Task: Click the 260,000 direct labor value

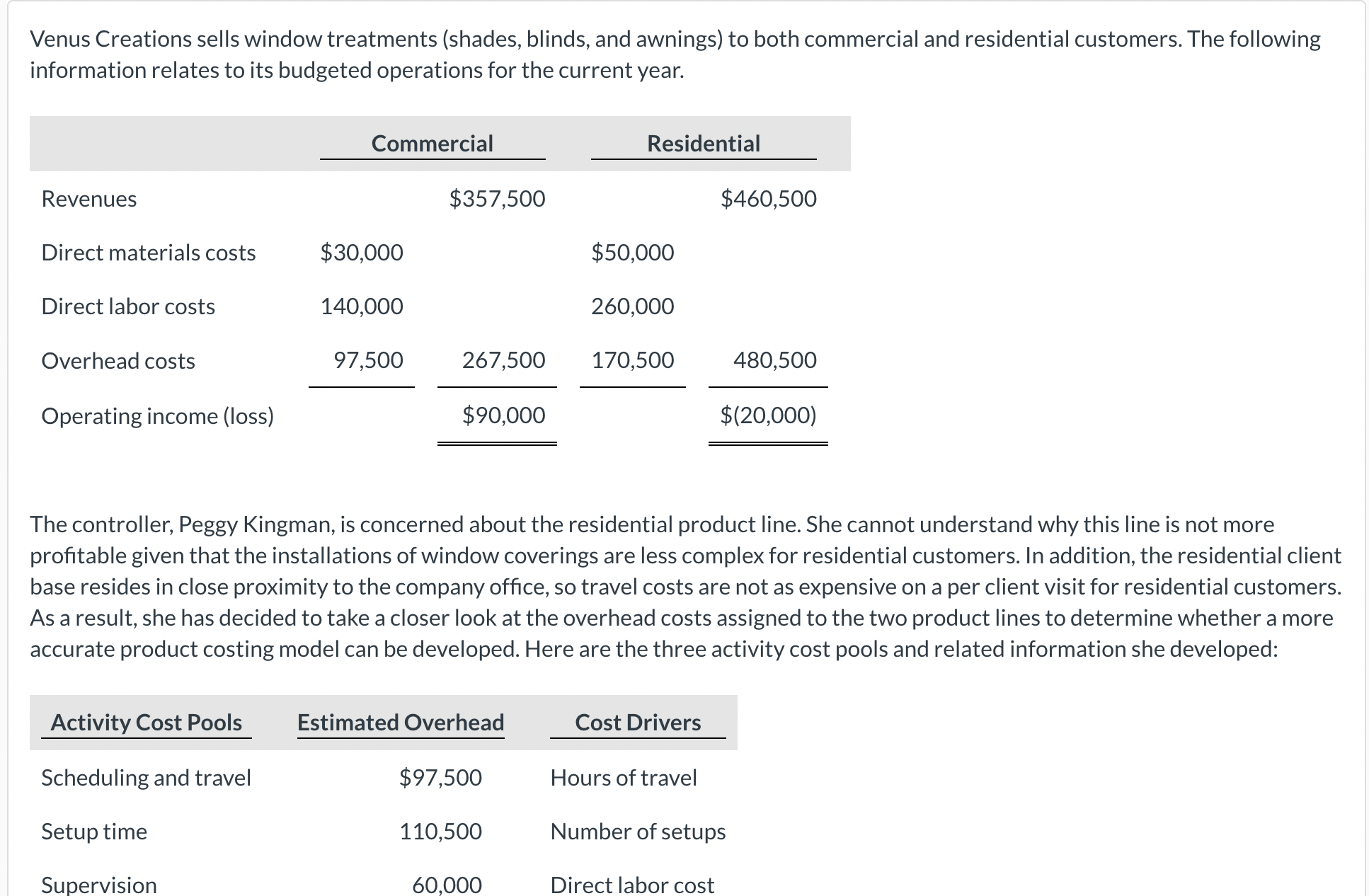Action: coord(632,306)
